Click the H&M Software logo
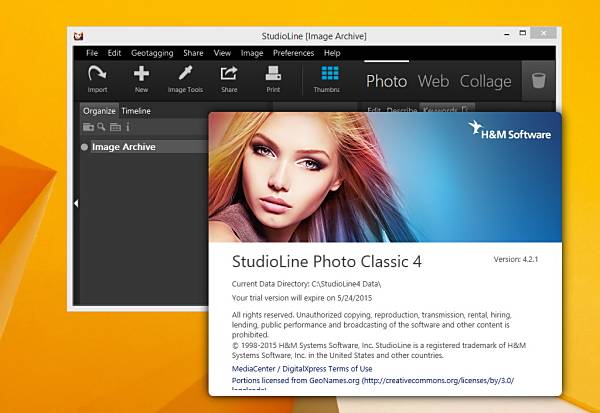Image resolution: width=600 pixels, height=413 pixels. (510, 131)
